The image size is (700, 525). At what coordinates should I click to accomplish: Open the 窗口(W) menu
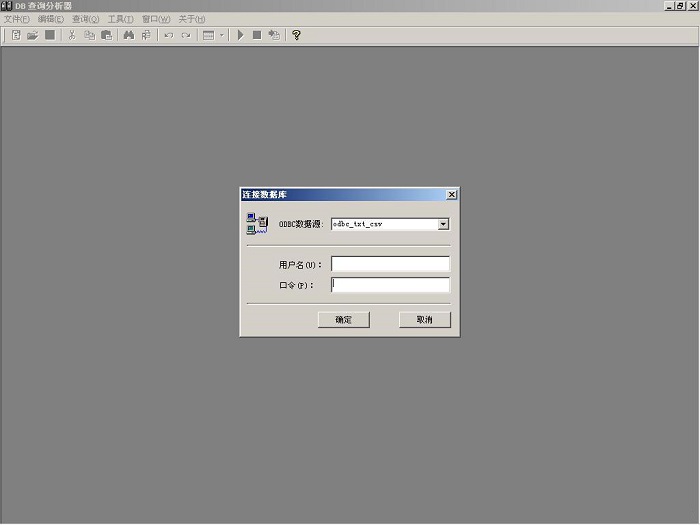tap(156, 19)
